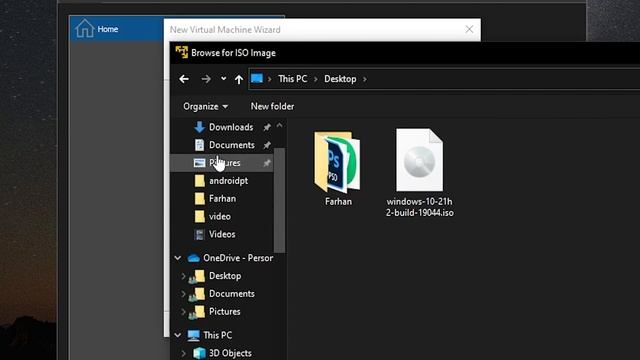640x360 pixels.
Task: Click pin icon beside pinned Pictures
Action: click(x=267, y=163)
